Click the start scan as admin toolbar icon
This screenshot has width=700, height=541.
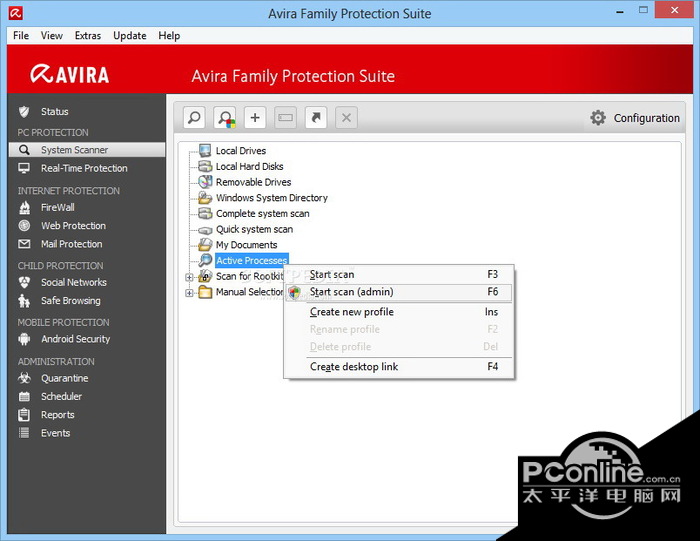click(225, 118)
